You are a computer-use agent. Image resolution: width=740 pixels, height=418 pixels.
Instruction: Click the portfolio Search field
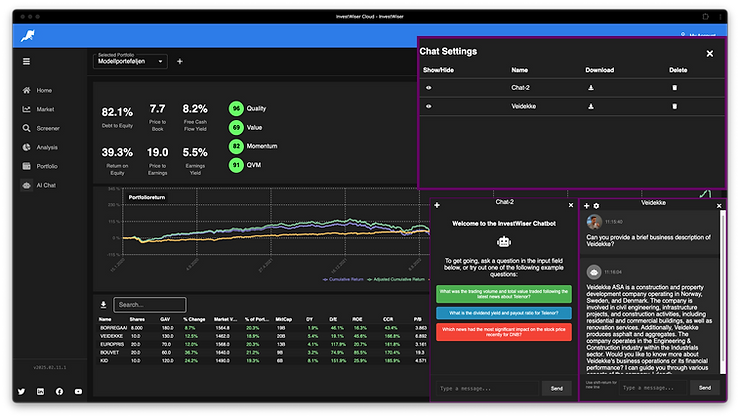tap(150, 305)
